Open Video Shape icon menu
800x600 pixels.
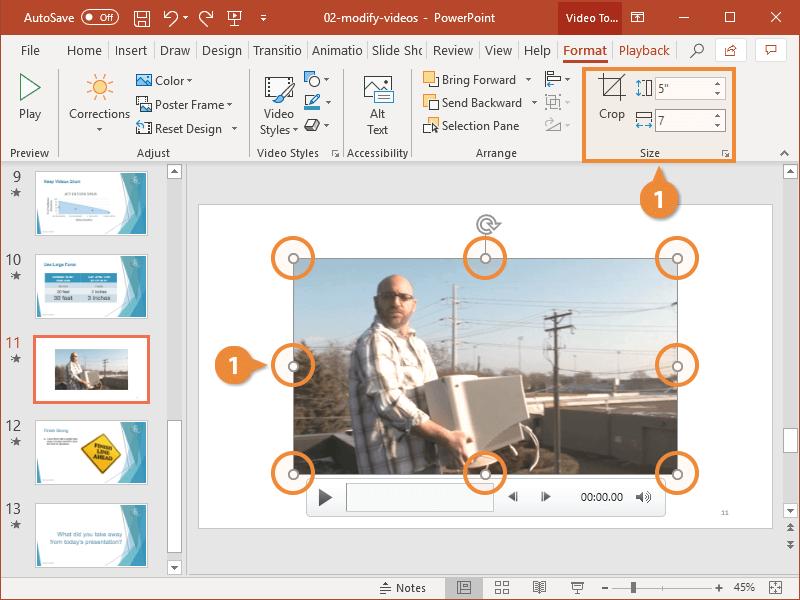click(316, 80)
